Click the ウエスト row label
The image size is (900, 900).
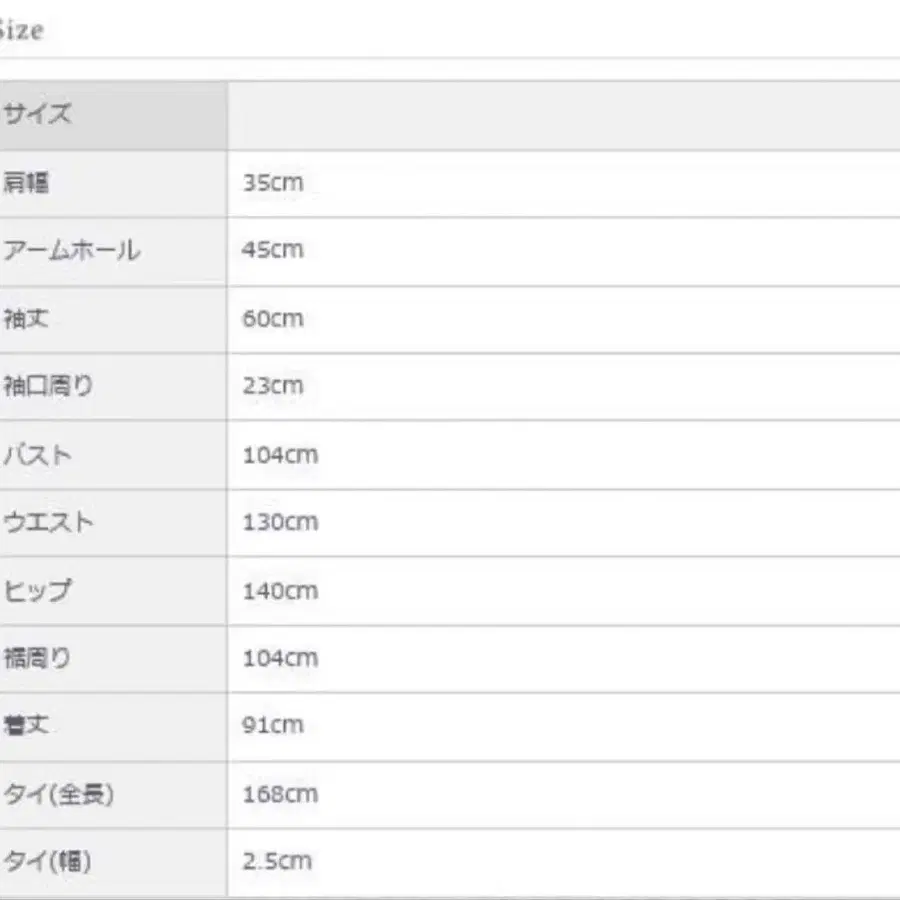tap(49, 523)
